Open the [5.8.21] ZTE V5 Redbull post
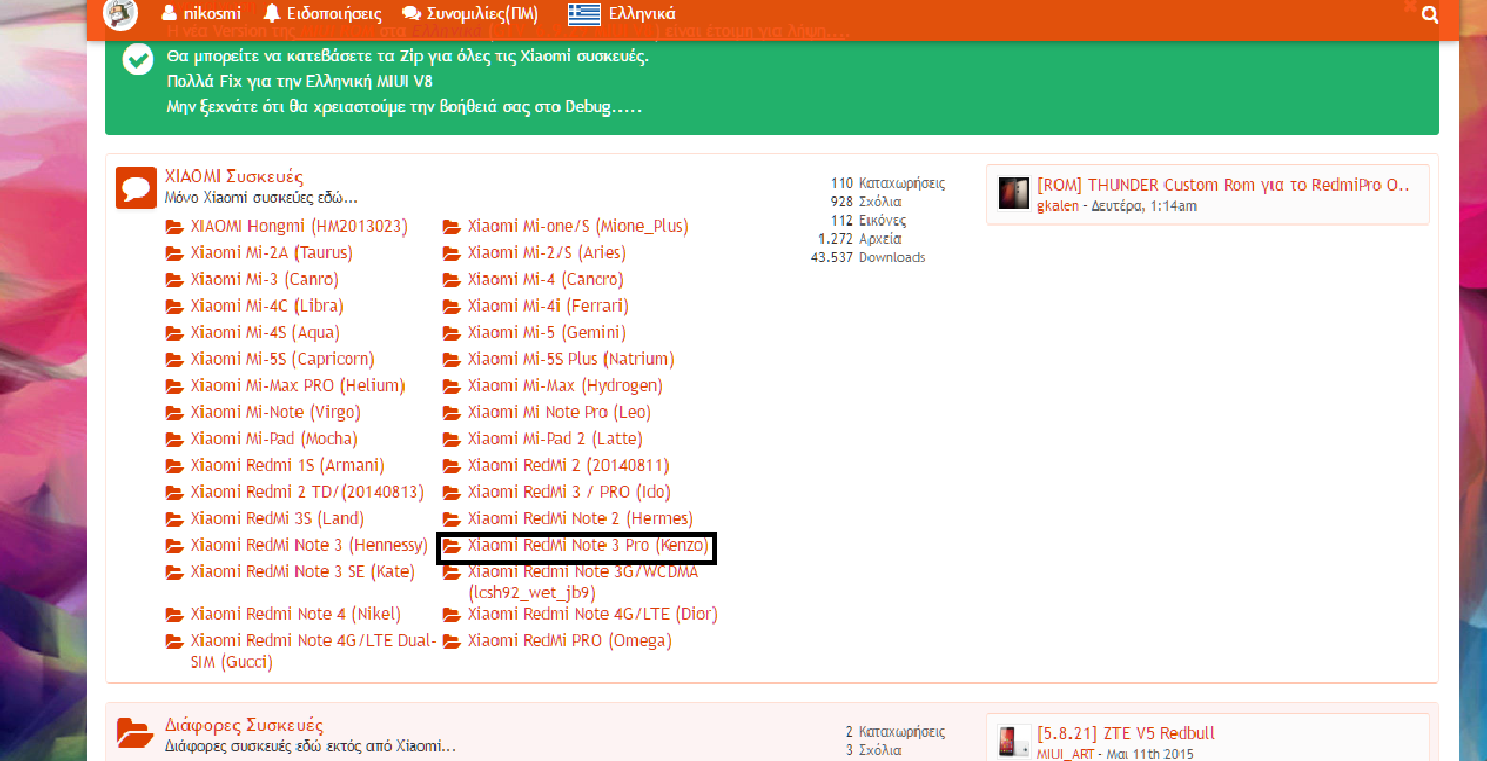This screenshot has height=761, width=1487. (1126, 733)
